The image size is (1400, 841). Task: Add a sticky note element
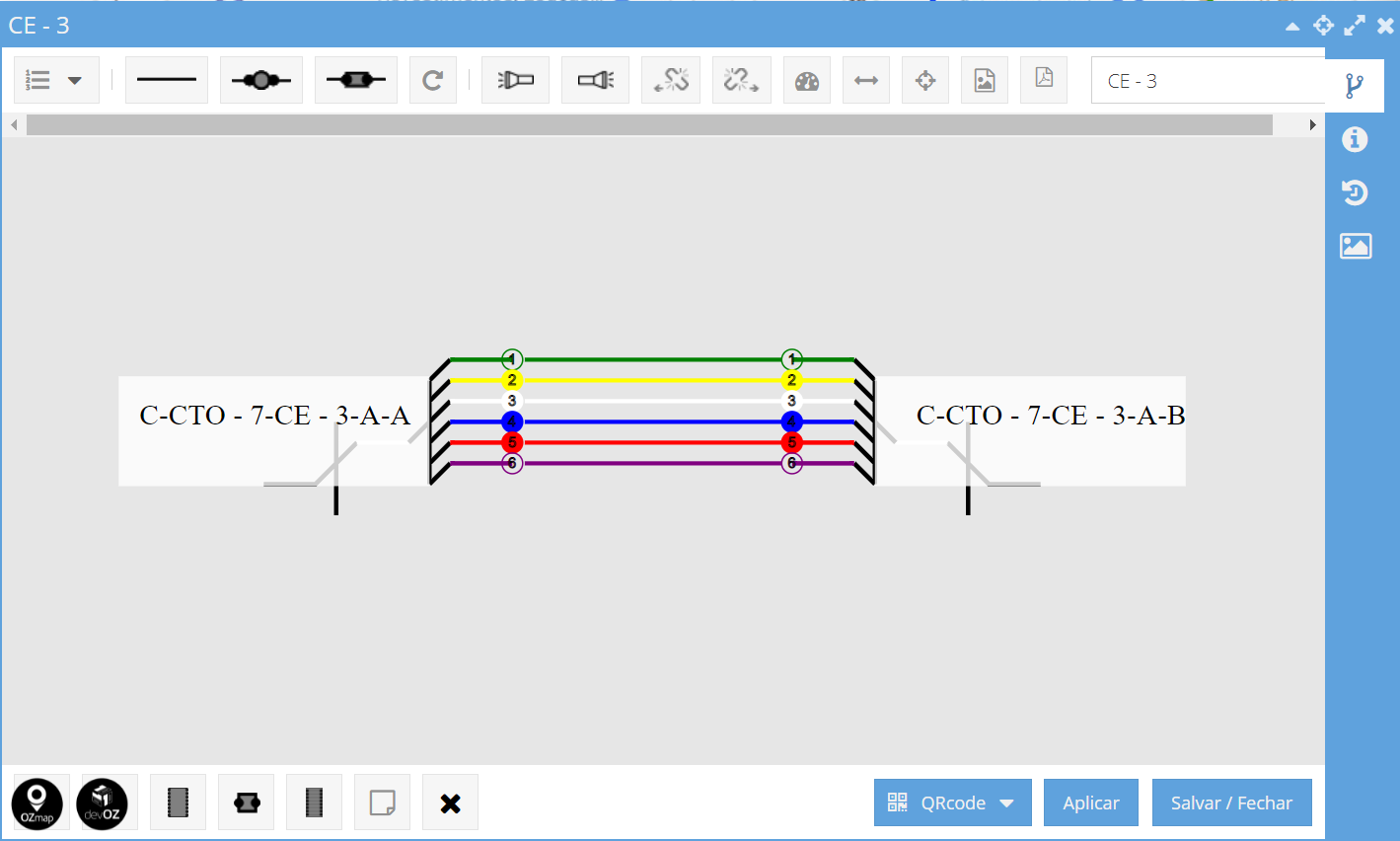[x=382, y=803]
